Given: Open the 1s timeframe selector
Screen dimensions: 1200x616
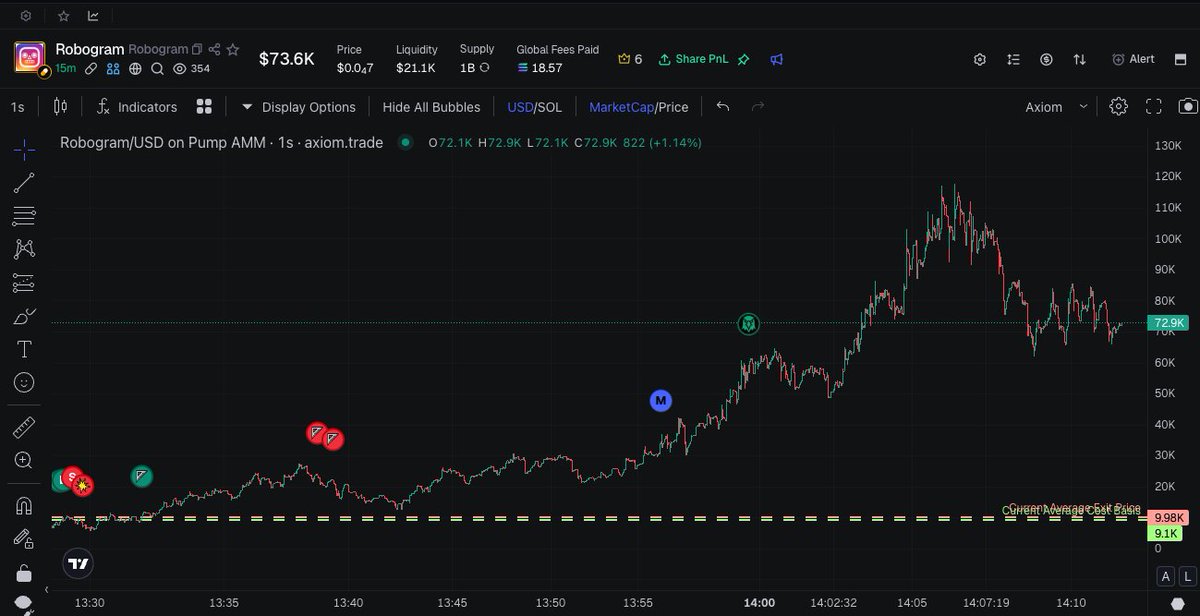Looking at the screenshot, I should (18, 106).
